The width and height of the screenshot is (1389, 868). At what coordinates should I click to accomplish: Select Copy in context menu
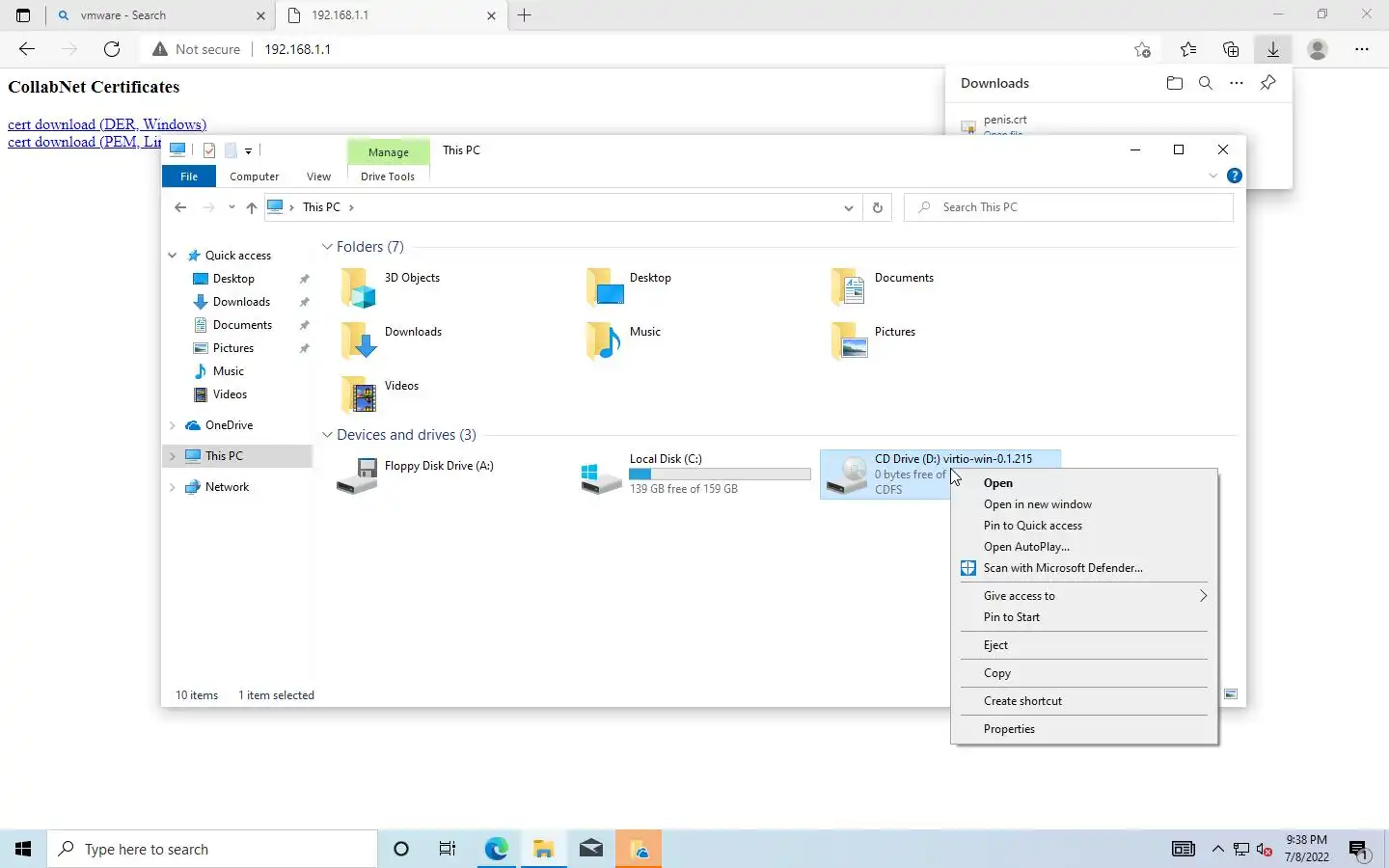point(1084,673)
